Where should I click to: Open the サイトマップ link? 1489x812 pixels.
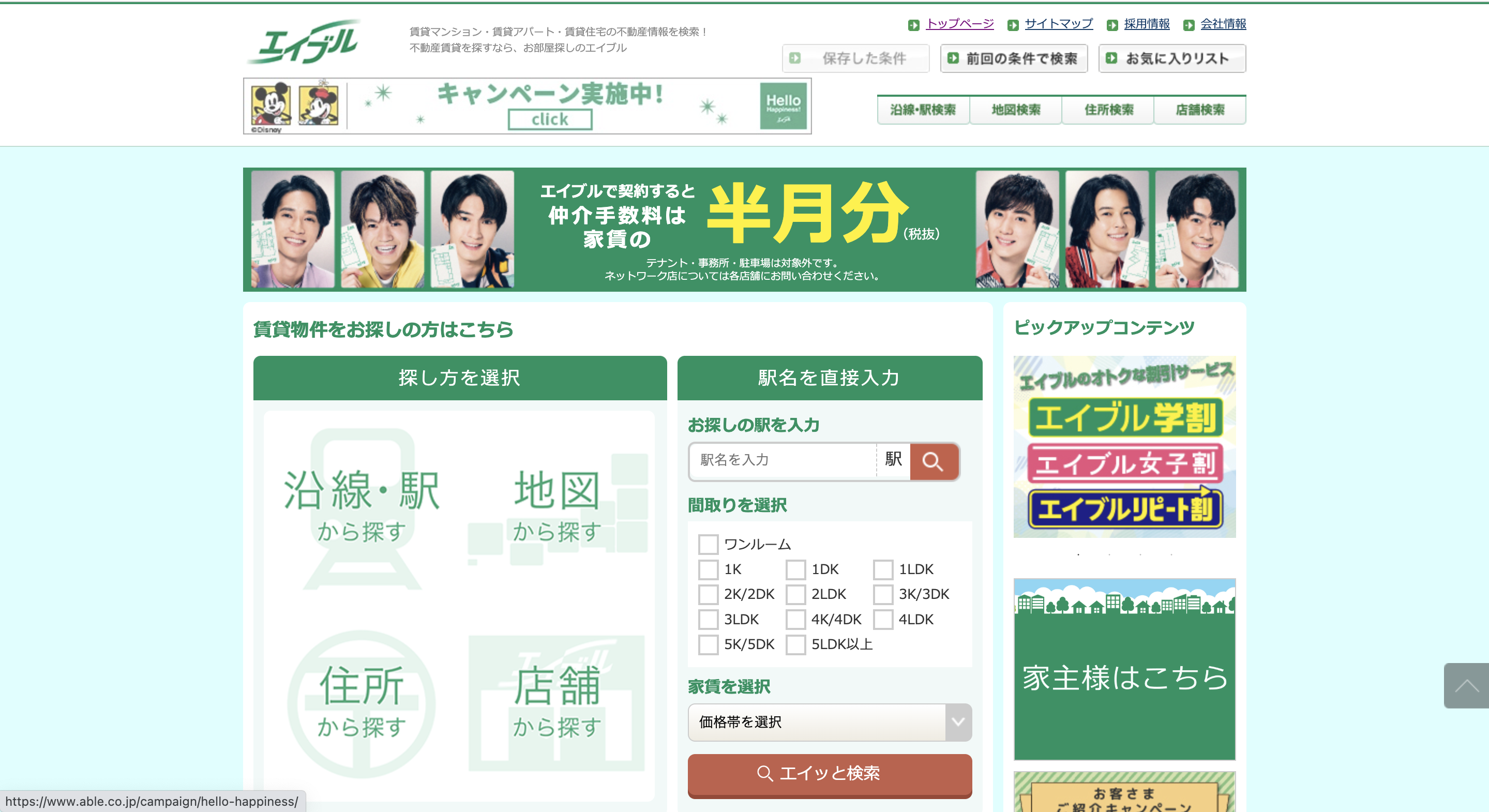point(1059,24)
